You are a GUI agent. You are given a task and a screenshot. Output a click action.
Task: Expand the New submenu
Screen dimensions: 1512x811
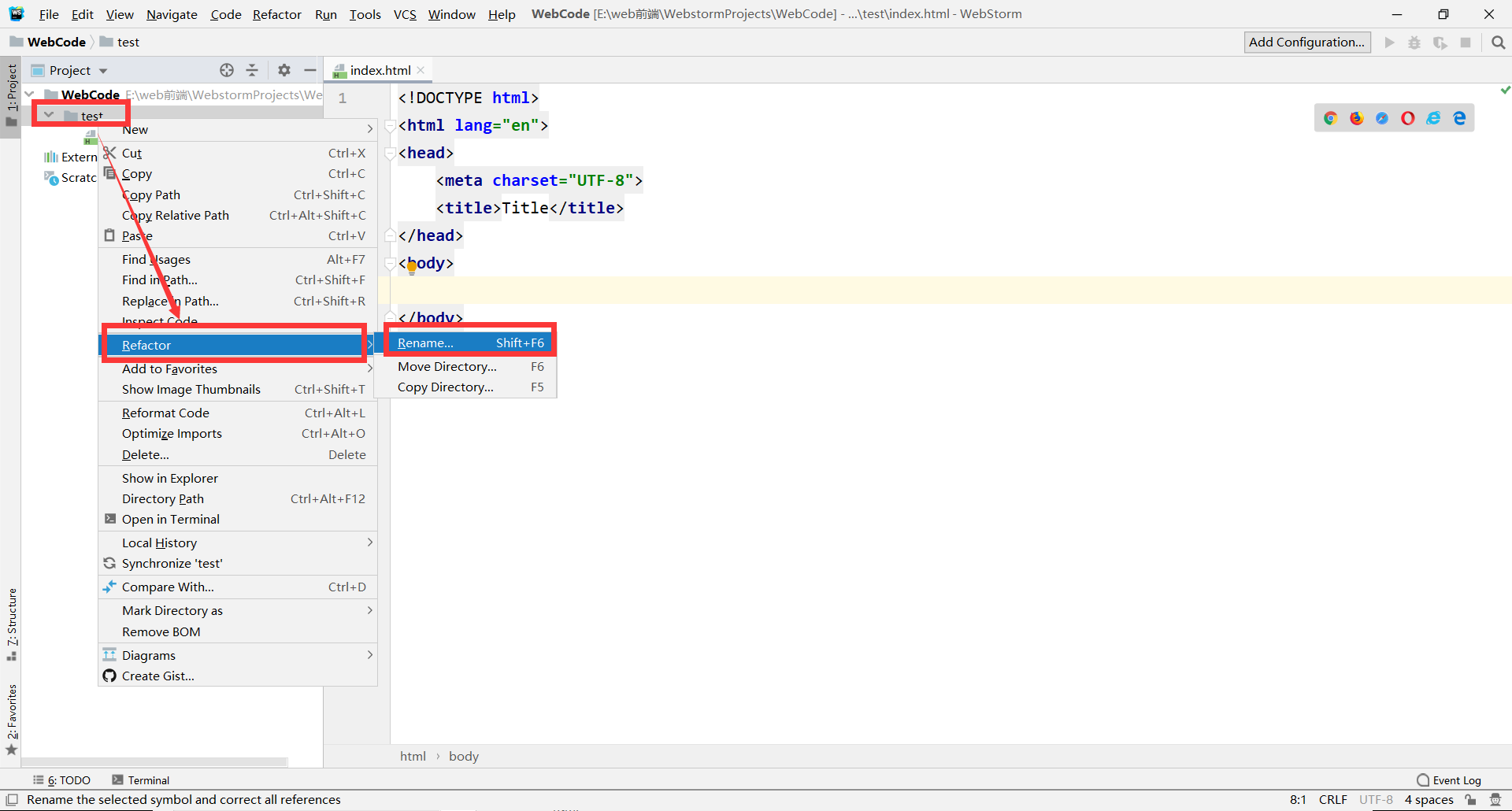coord(238,129)
